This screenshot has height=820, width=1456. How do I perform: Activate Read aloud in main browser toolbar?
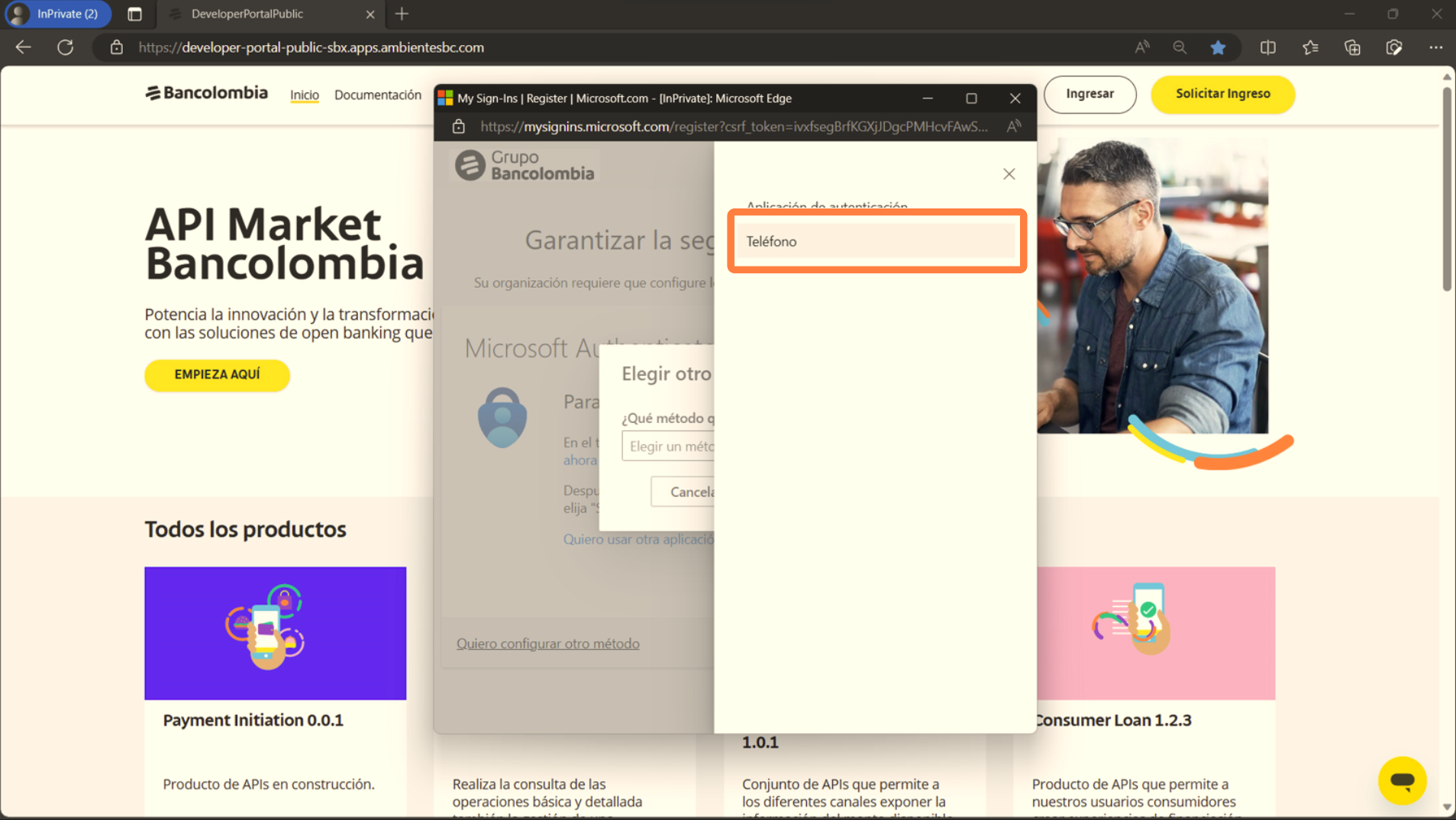click(x=1142, y=47)
